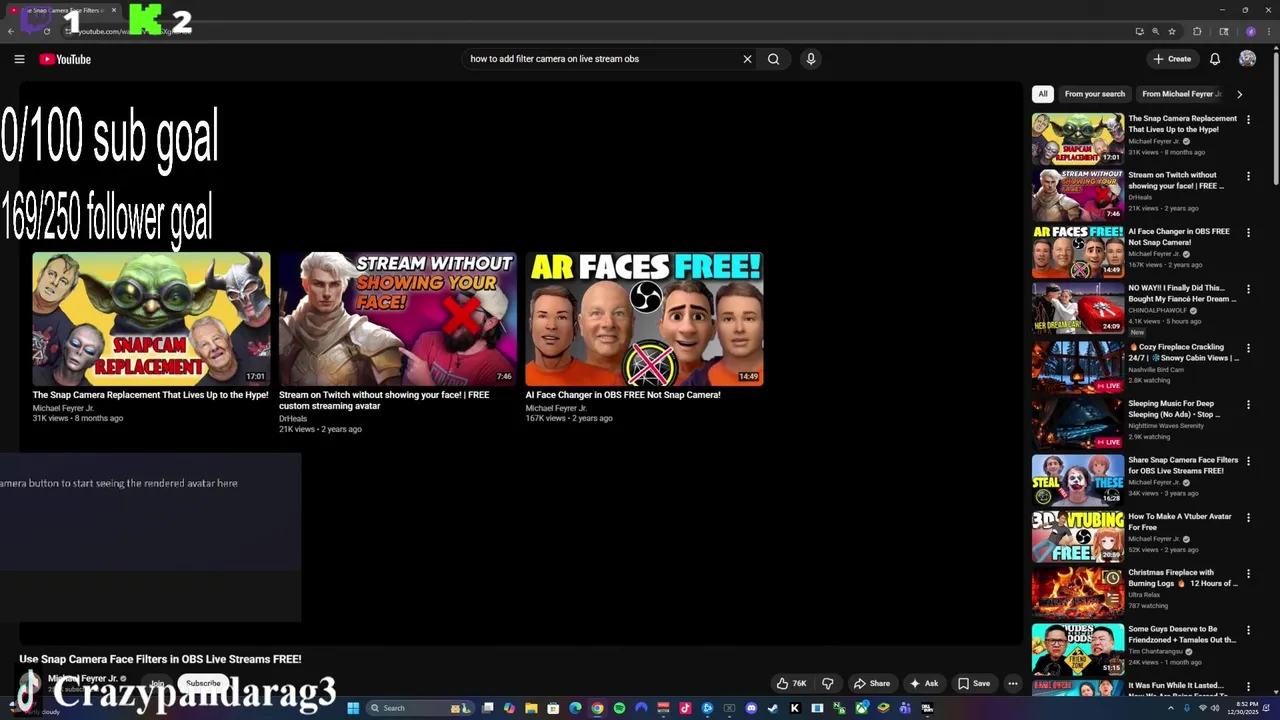Like the video showing 76K

click(791, 684)
